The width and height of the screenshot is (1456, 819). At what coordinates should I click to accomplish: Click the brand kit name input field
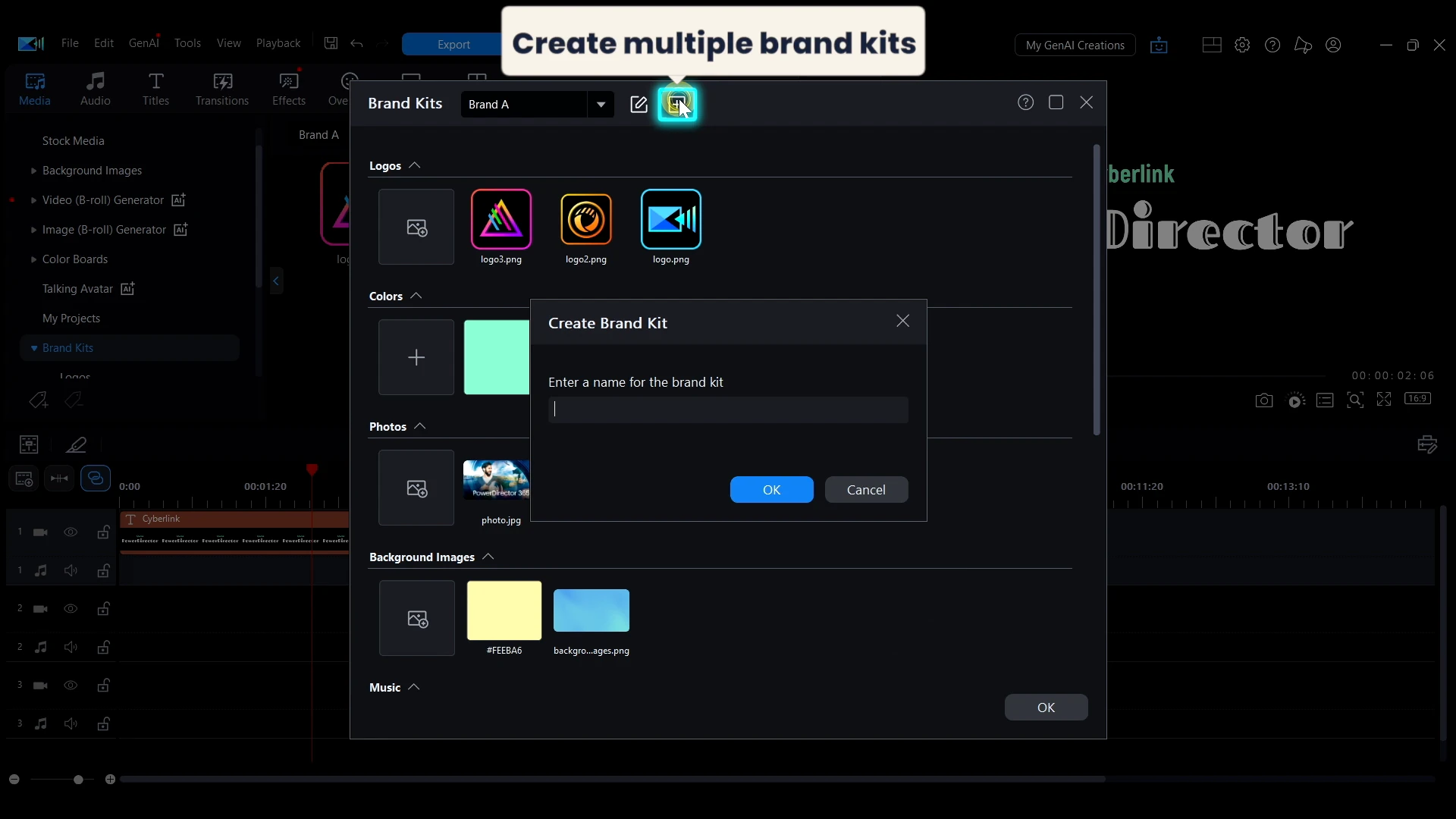[x=728, y=409]
